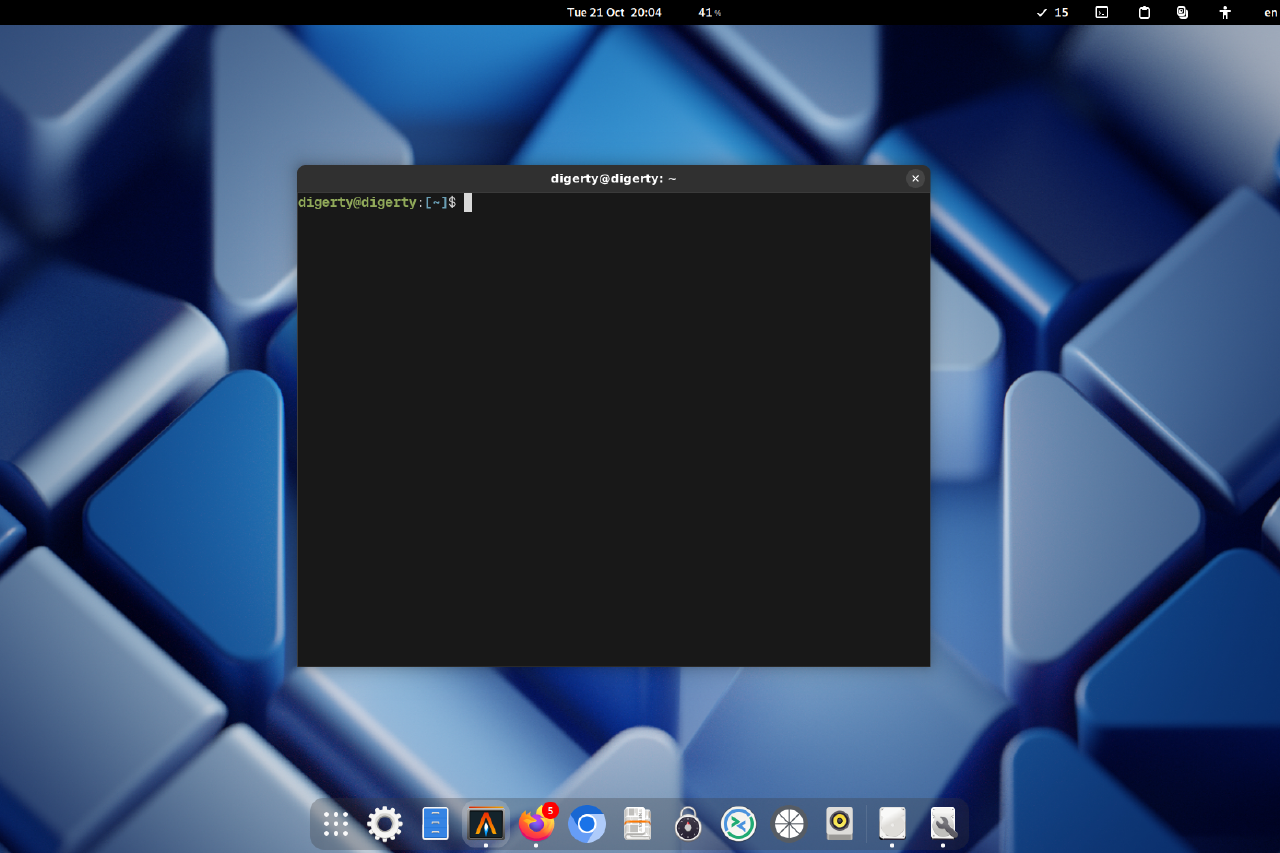Open the green double-arrow remote app in dock
The image size is (1280, 853).
tap(738, 824)
